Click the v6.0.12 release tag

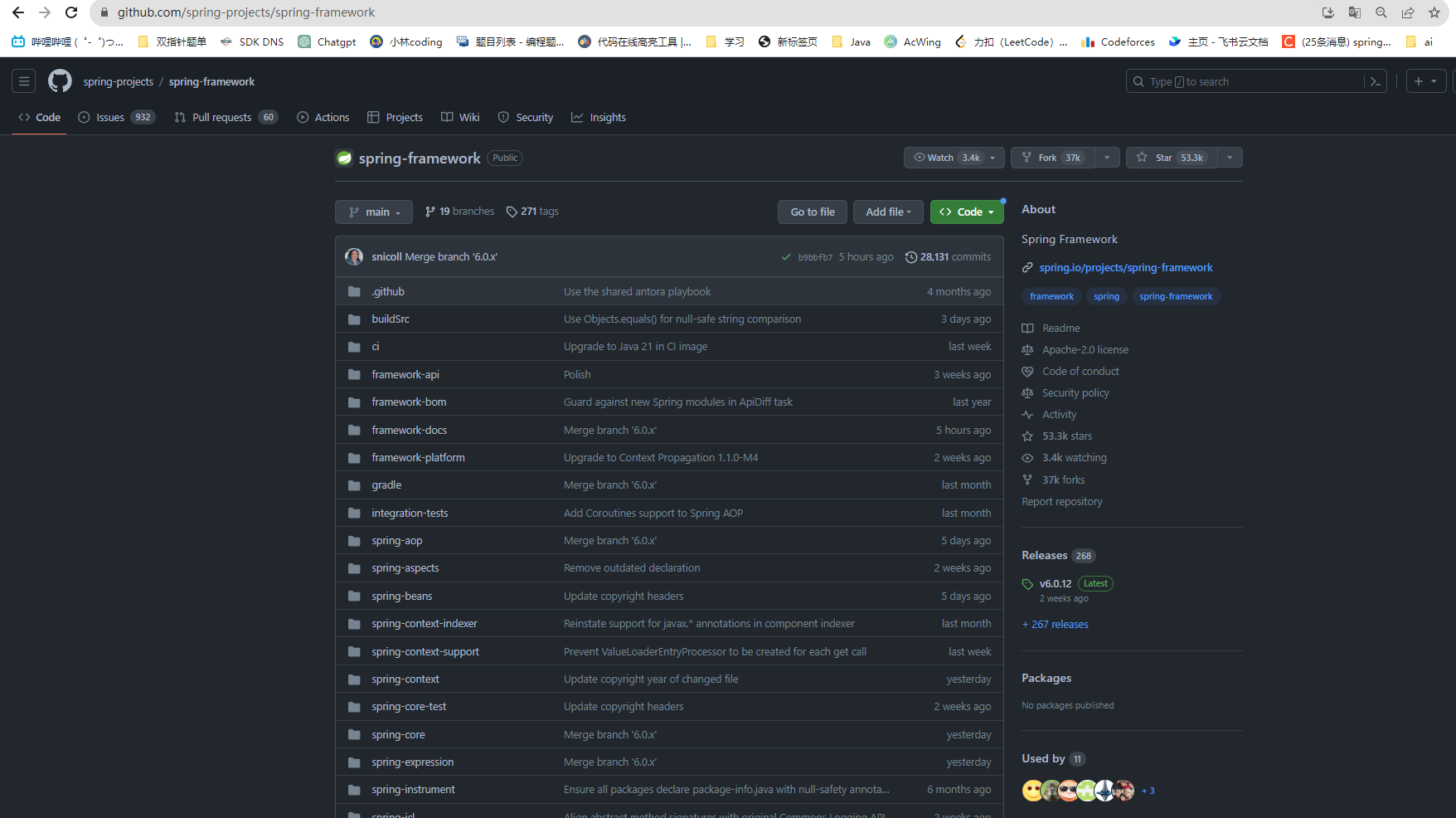(x=1056, y=583)
